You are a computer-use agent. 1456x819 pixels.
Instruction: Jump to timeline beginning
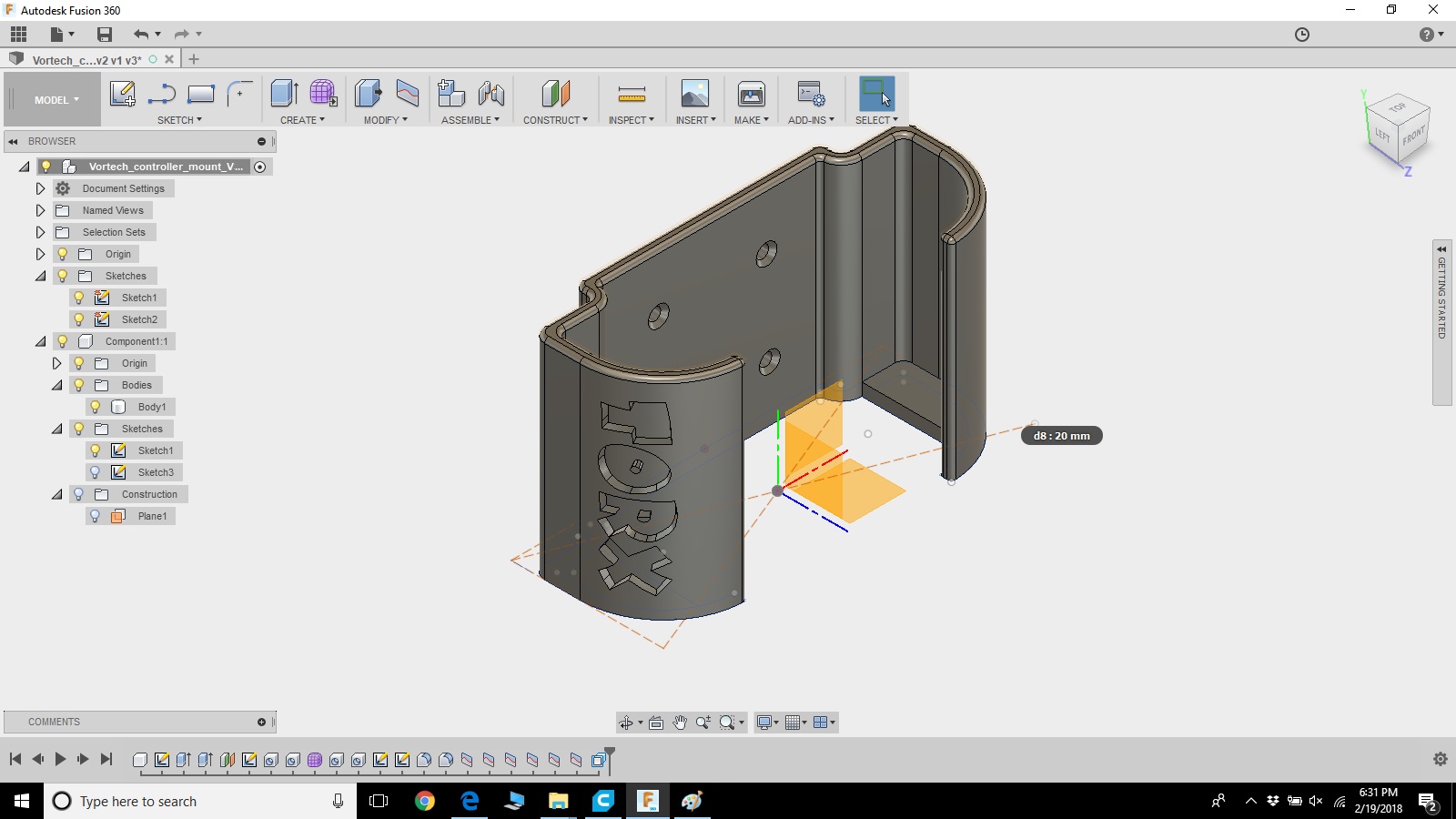(x=15, y=759)
